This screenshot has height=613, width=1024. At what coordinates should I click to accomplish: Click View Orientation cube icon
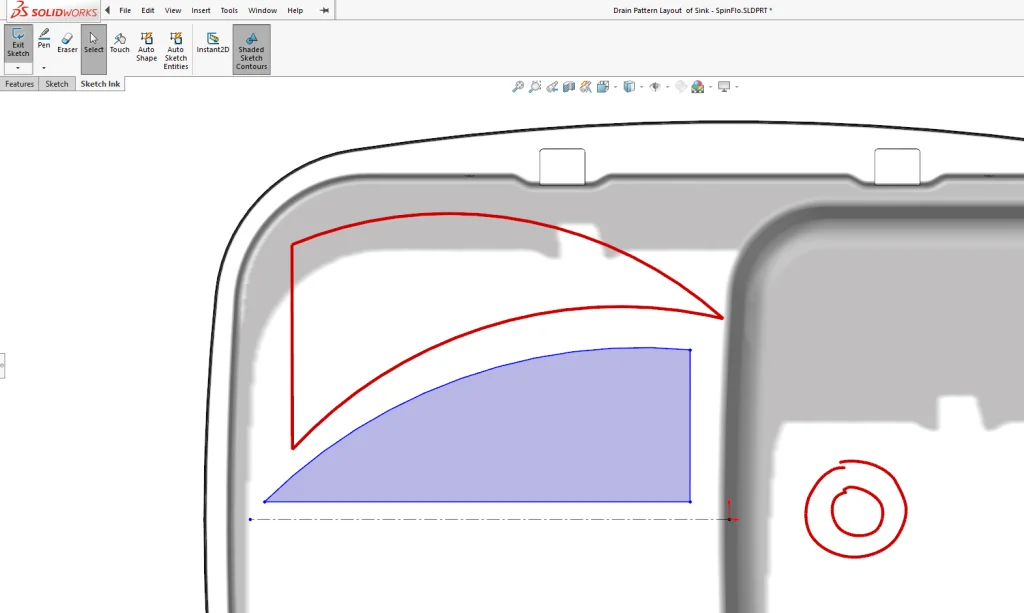click(x=603, y=87)
